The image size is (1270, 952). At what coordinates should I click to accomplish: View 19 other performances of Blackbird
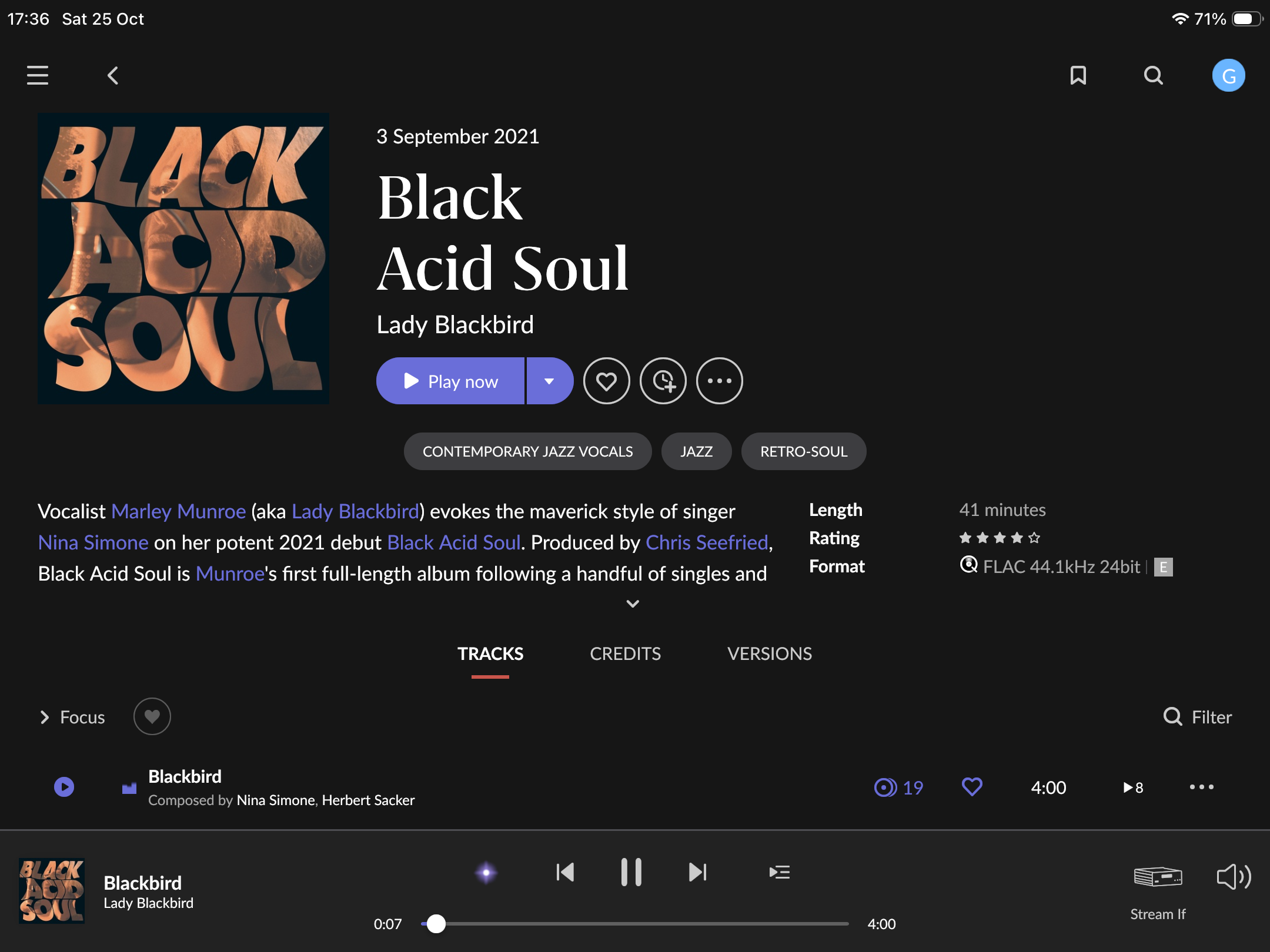tap(898, 787)
